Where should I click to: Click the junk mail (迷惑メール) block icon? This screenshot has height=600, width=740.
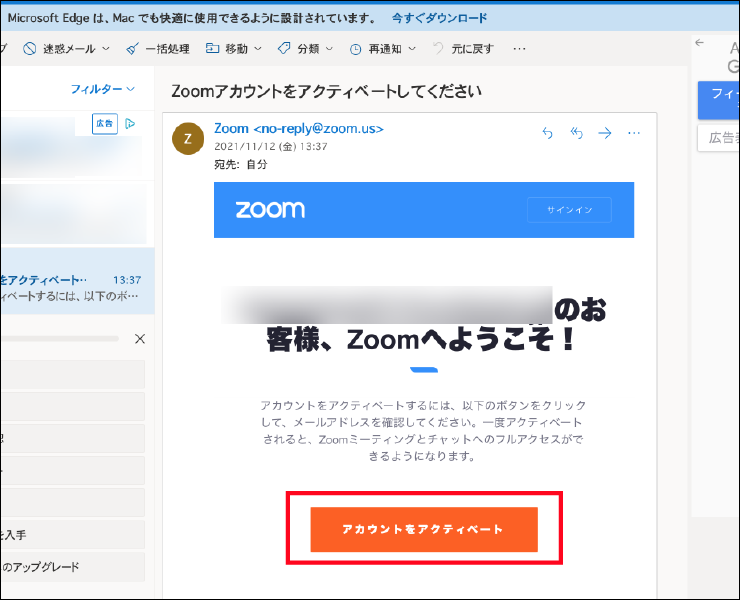tap(30, 49)
